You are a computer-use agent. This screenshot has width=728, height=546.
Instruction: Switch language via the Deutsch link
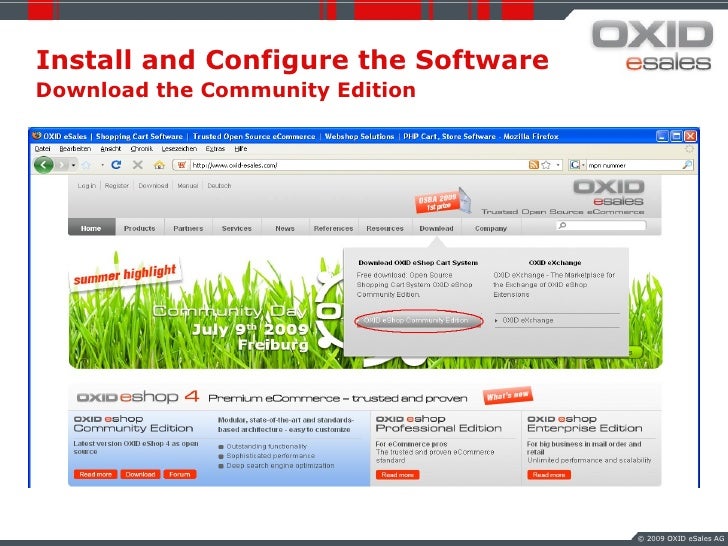coord(219,186)
